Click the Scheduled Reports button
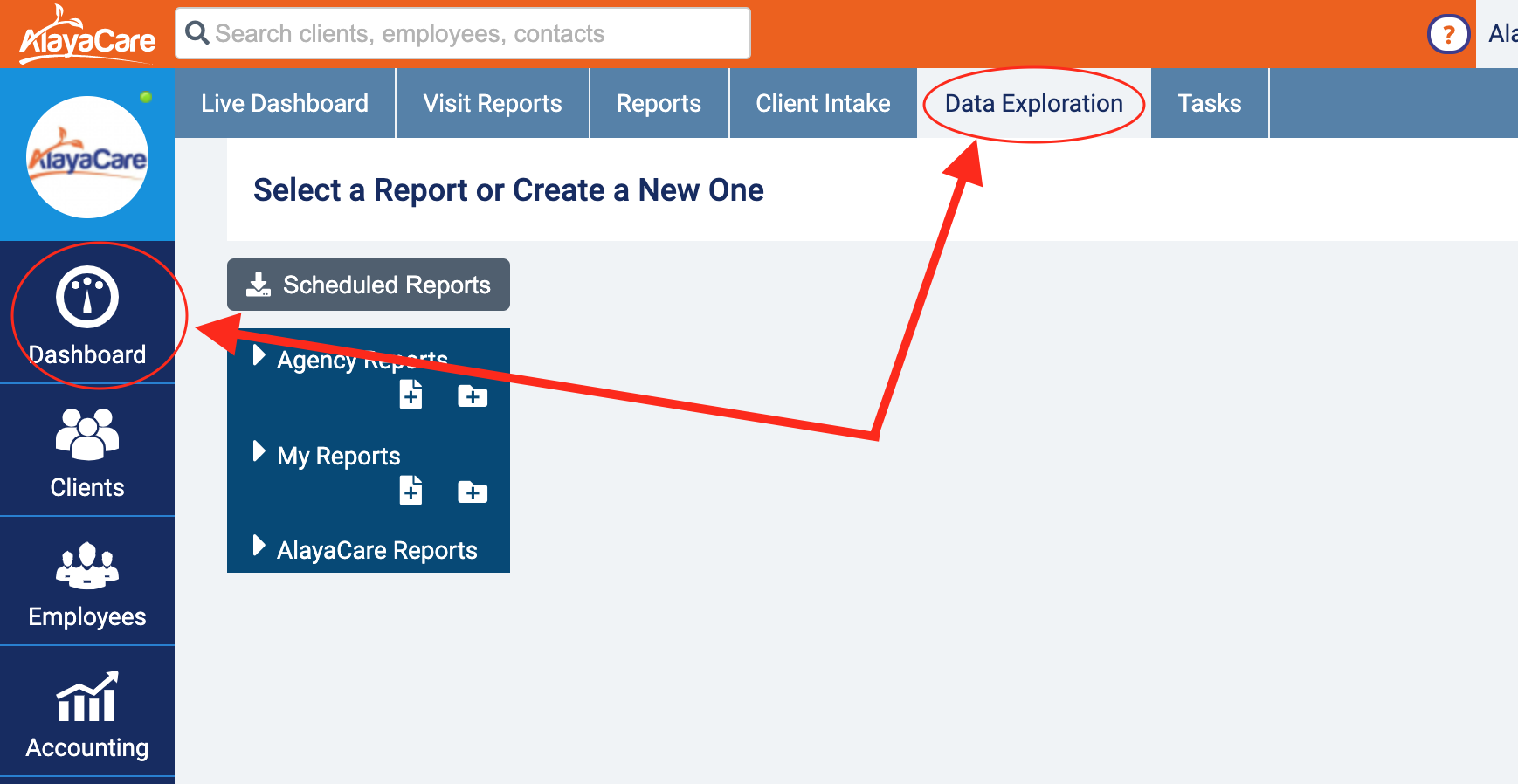The width and height of the screenshot is (1518, 784). 369,285
